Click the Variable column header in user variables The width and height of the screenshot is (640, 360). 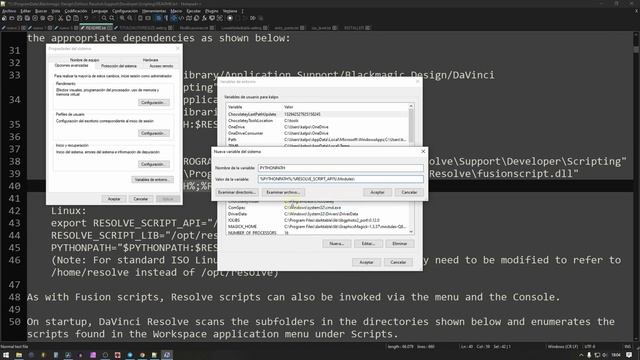[x=254, y=107]
